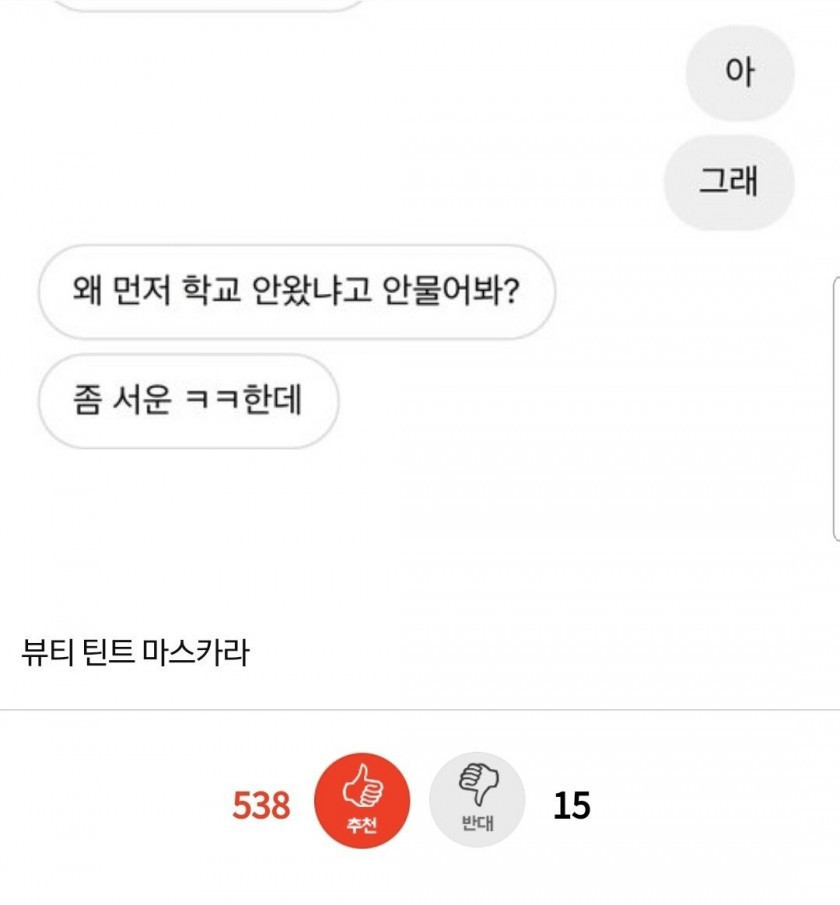This screenshot has height=905, width=840.
Task: Select the gray "그래" chat bubble
Action: pos(728,182)
